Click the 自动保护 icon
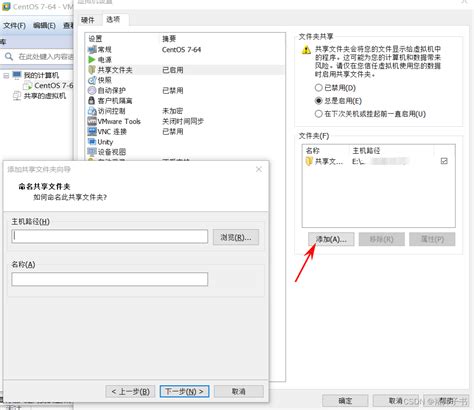 (92, 90)
